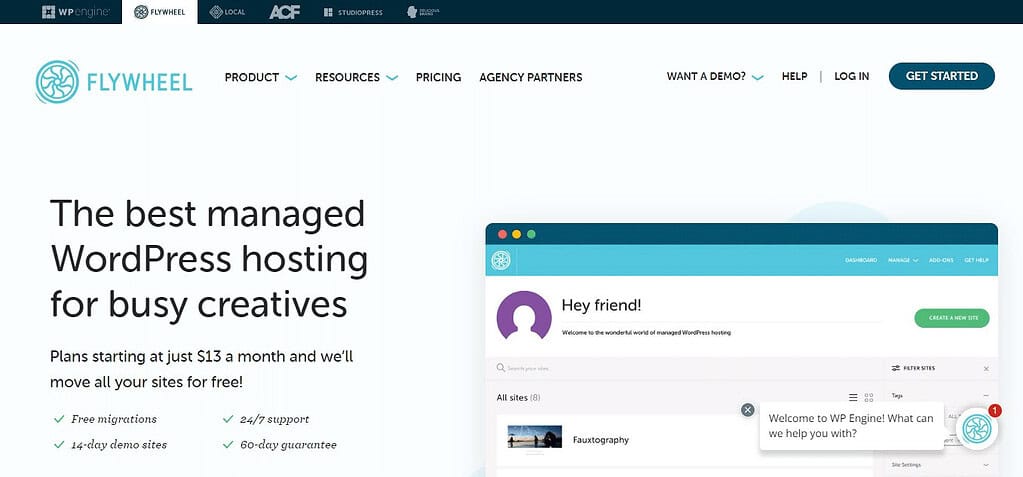Expand the Product menu

[x=260, y=77]
